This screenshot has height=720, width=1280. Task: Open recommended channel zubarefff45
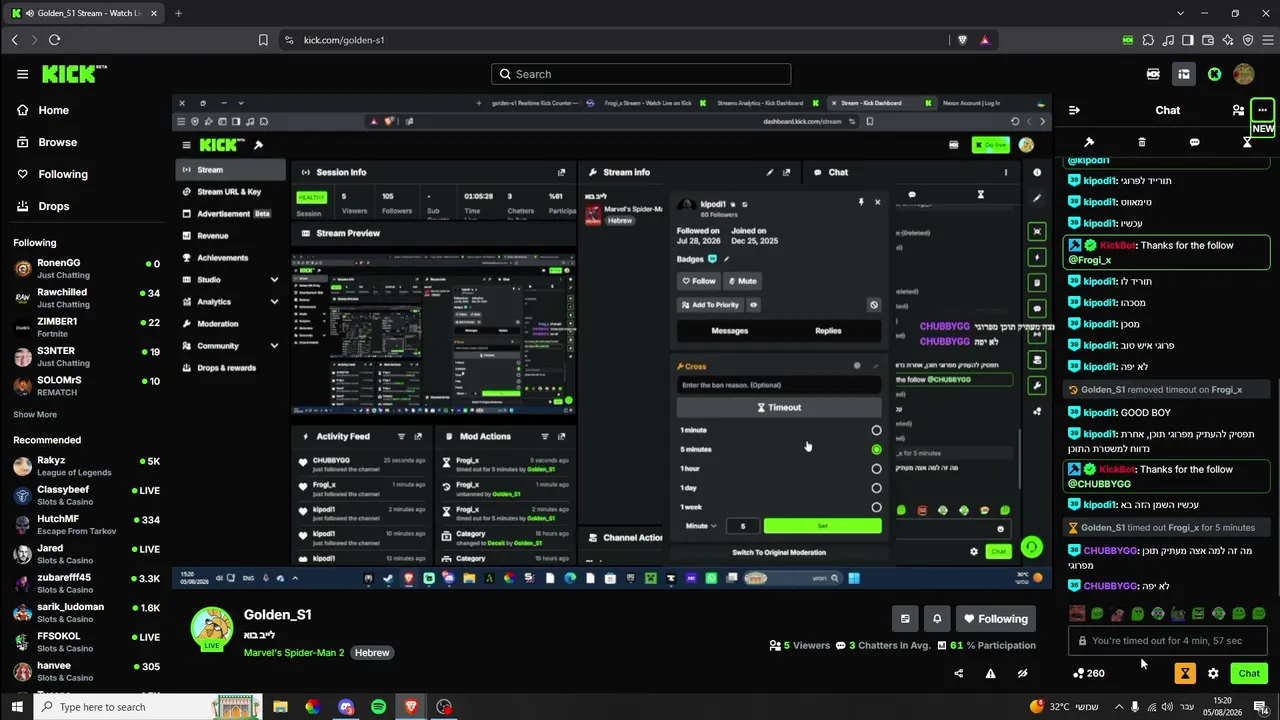point(86,583)
